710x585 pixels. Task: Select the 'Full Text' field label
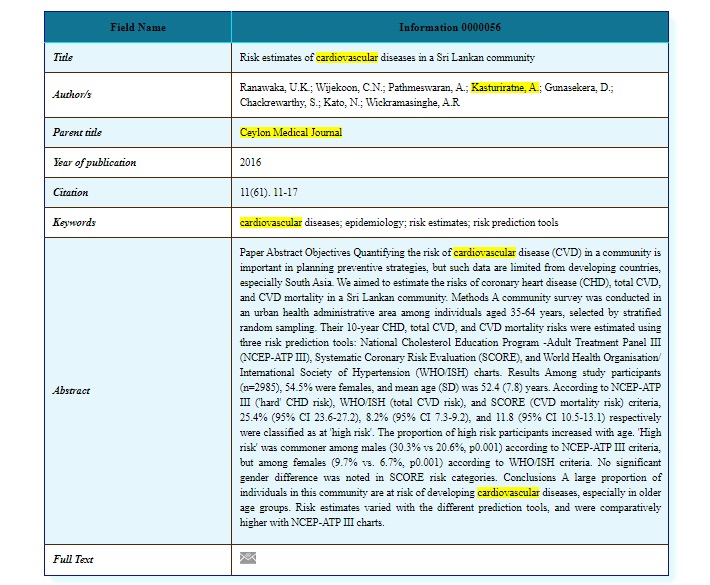(x=73, y=559)
